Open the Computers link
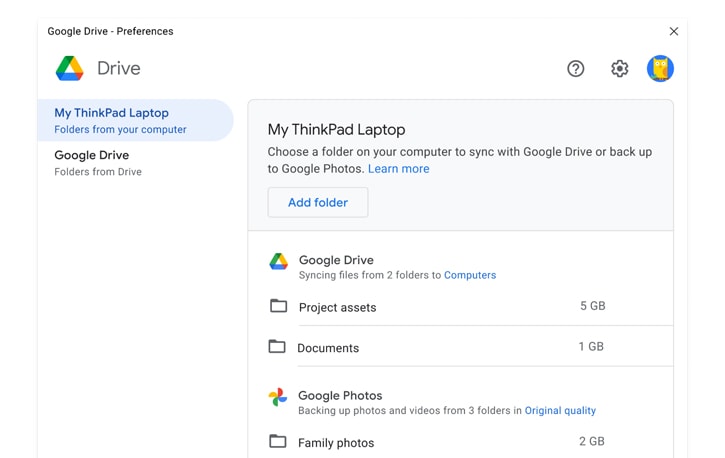The image size is (725, 458). 470,275
